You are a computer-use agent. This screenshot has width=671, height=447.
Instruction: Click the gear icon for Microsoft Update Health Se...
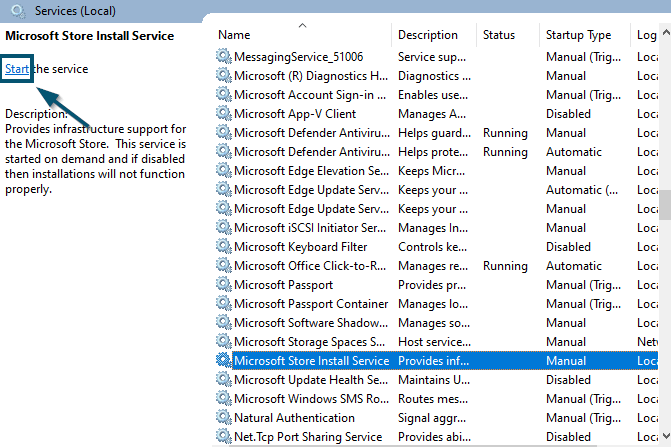(223, 379)
